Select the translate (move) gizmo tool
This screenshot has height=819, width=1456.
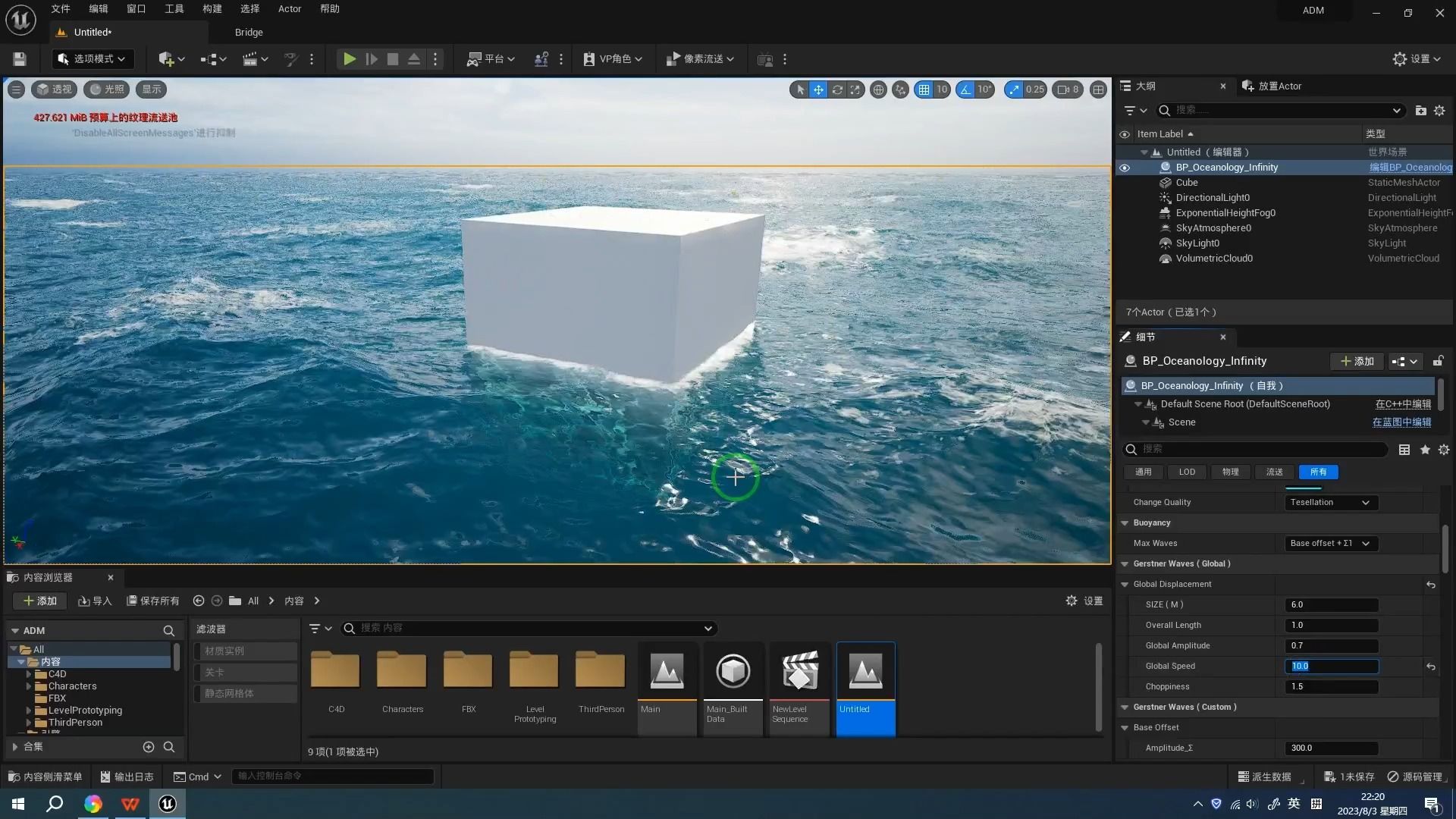(818, 89)
